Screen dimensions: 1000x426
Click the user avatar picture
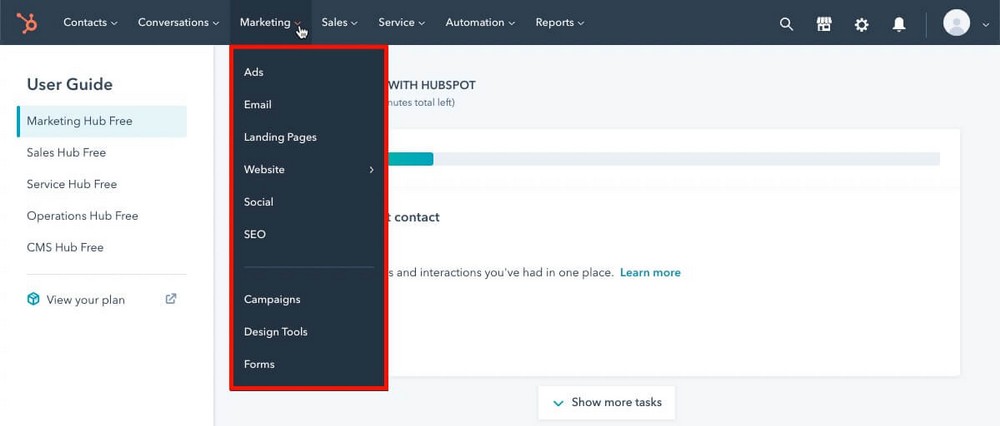pos(956,23)
